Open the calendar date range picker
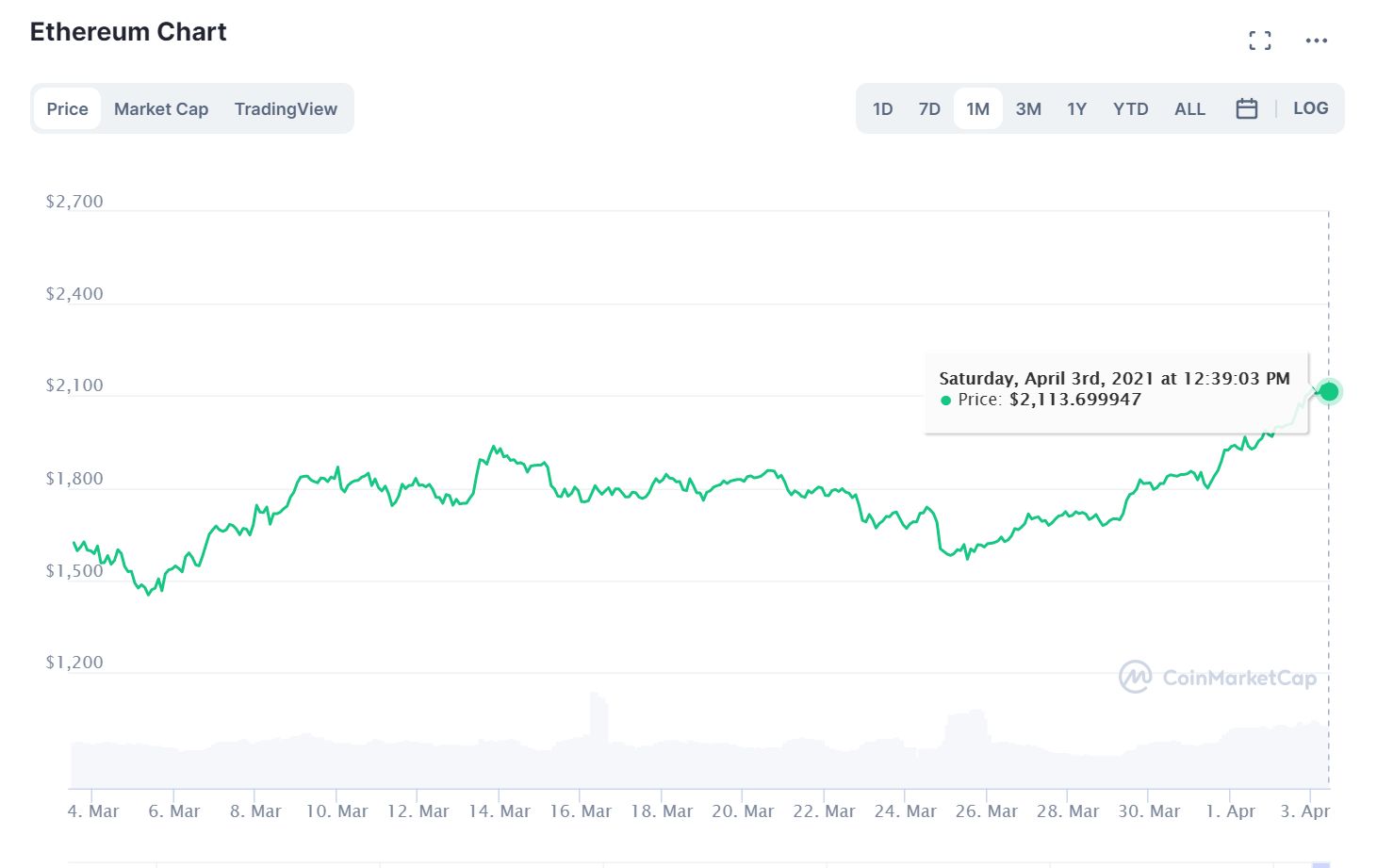The width and height of the screenshot is (1377, 868). pos(1246,108)
